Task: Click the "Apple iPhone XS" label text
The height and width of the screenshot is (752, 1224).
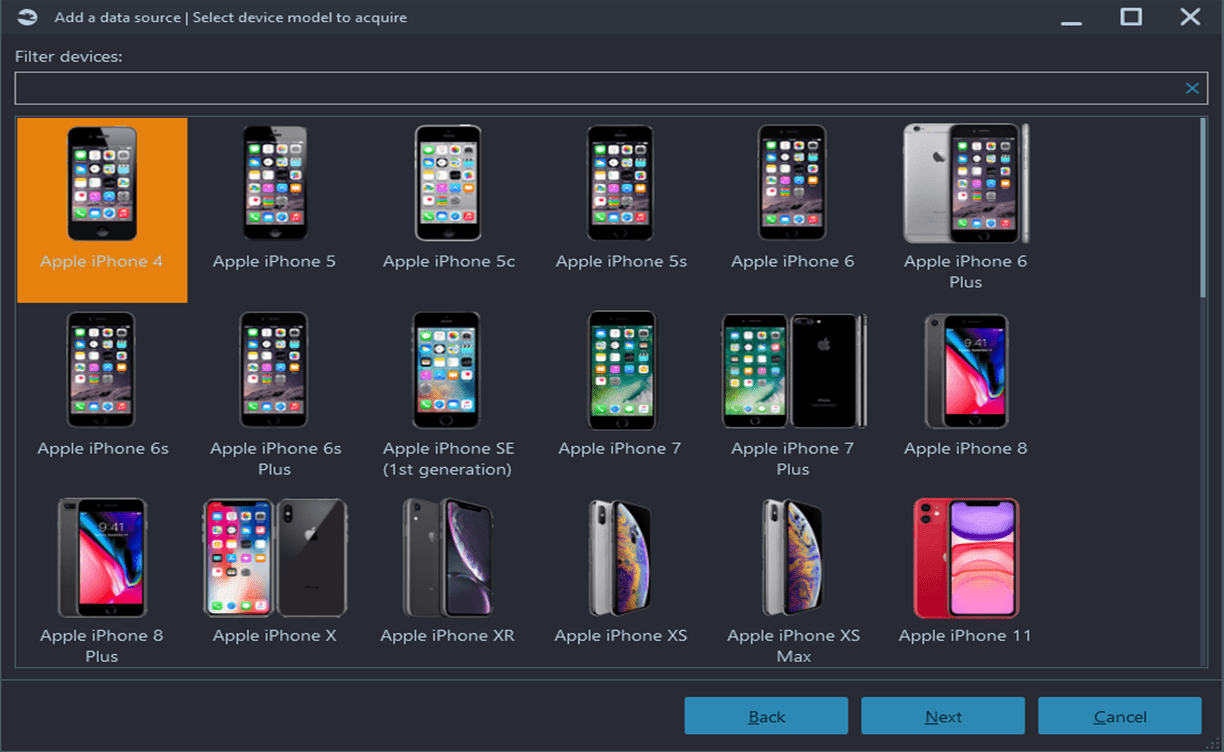Action: [x=621, y=635]
